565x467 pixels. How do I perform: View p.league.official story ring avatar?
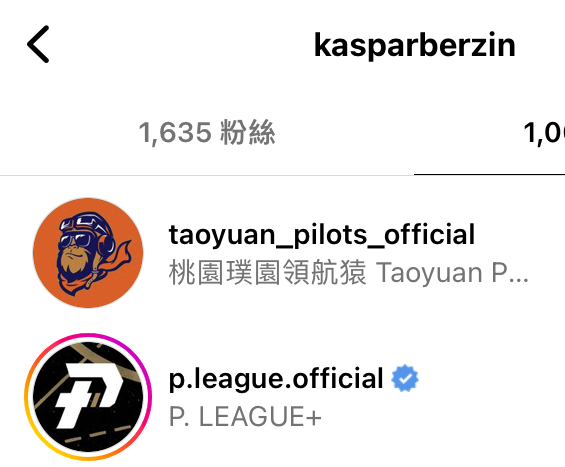point(88,397)
